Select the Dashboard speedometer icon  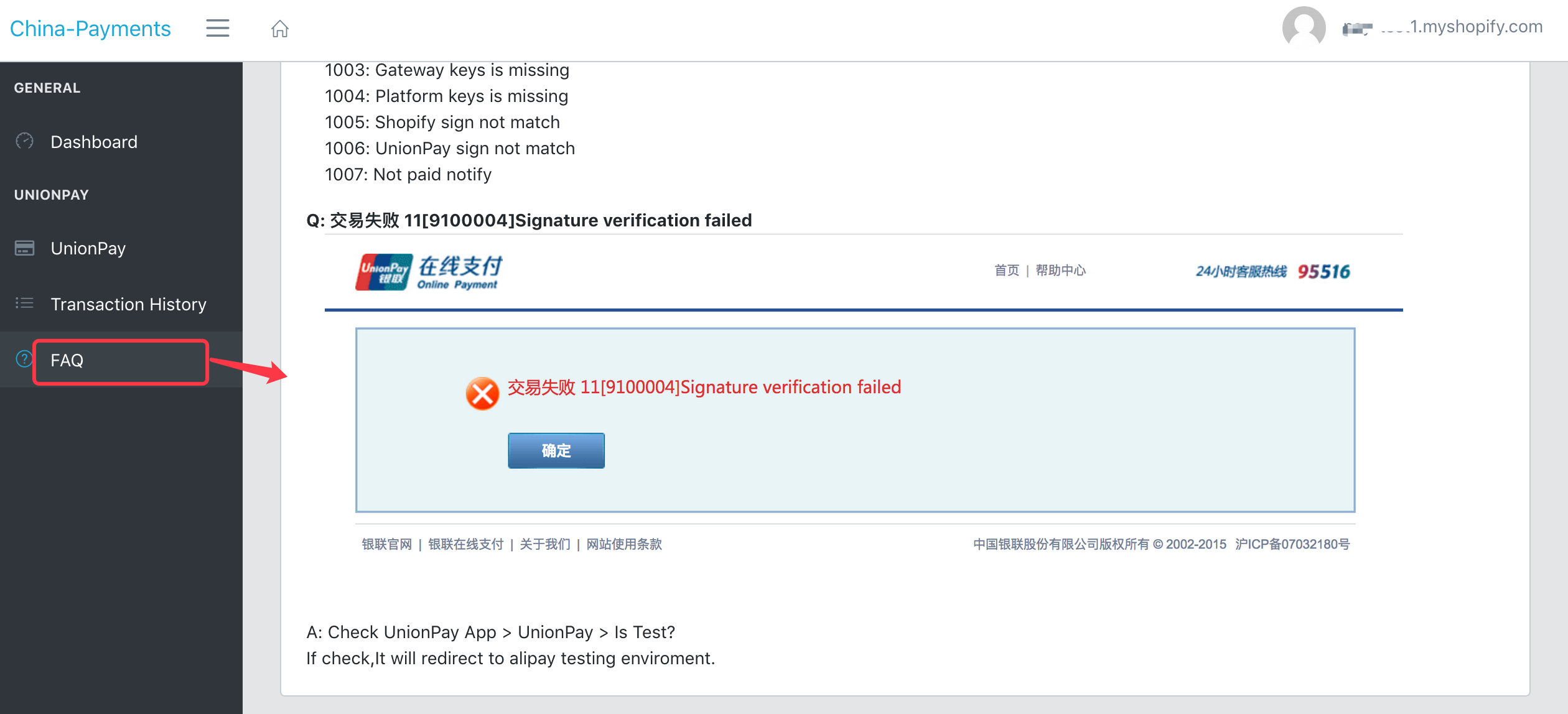pyautogui.click(x=24, y=141)
